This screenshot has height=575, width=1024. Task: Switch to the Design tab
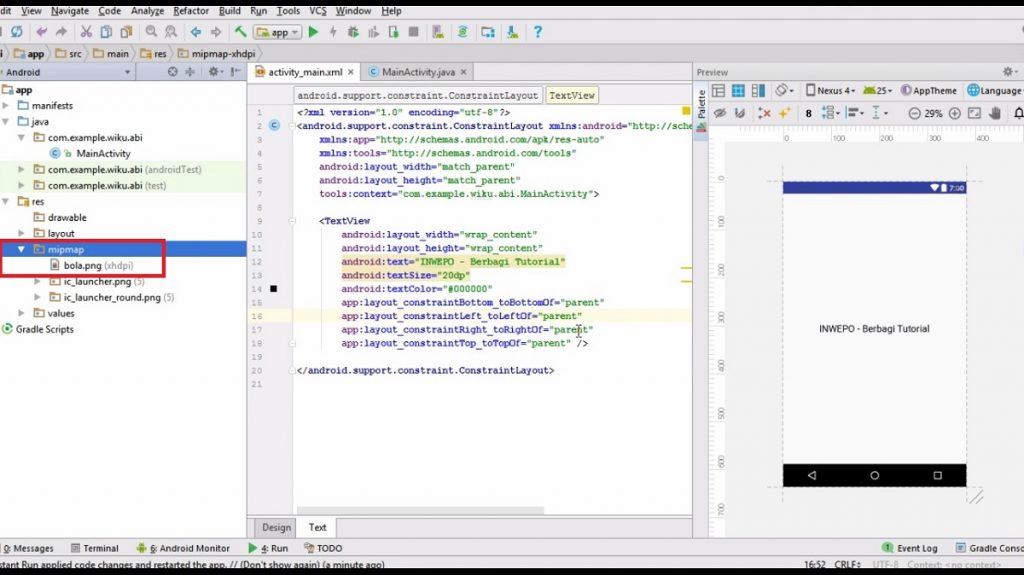[x=276, y=527]
